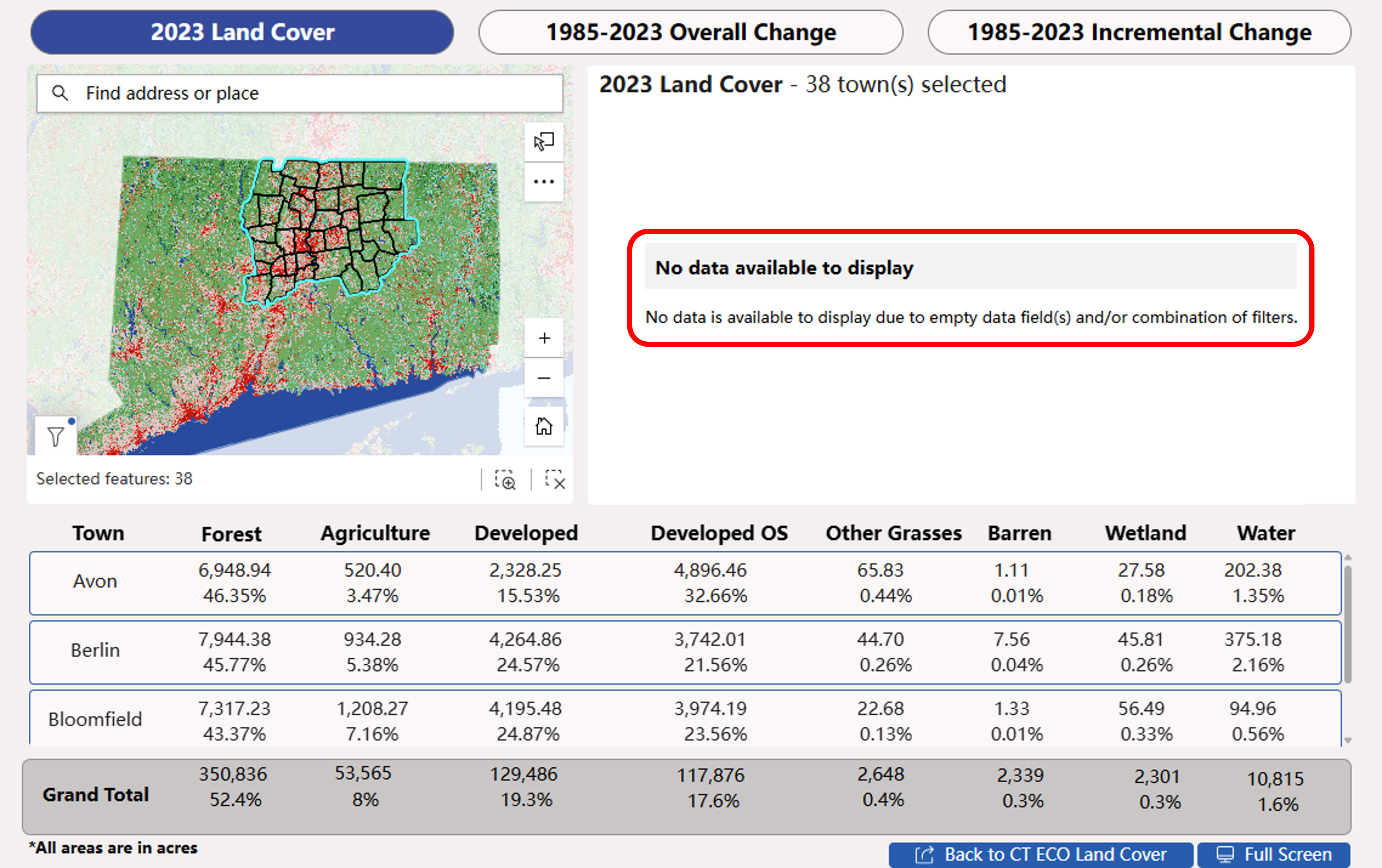Reset map to home extent

[544, 426]
